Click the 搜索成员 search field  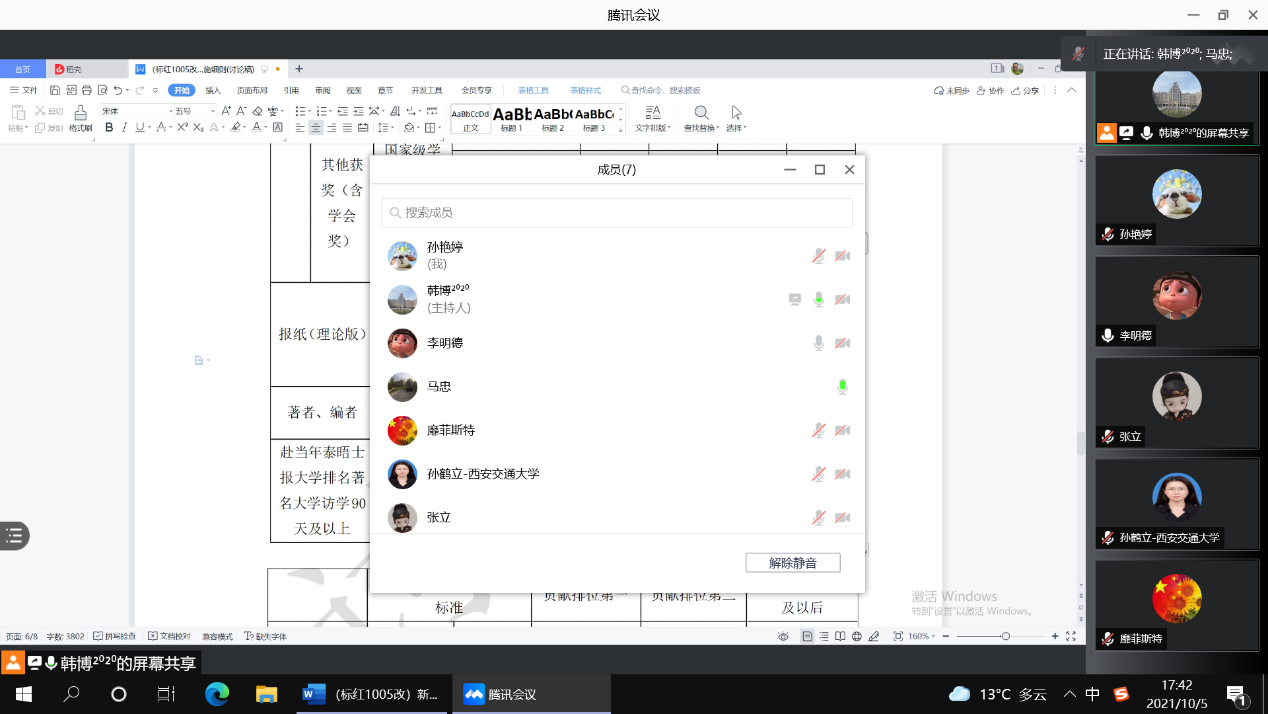coord(617,213)
